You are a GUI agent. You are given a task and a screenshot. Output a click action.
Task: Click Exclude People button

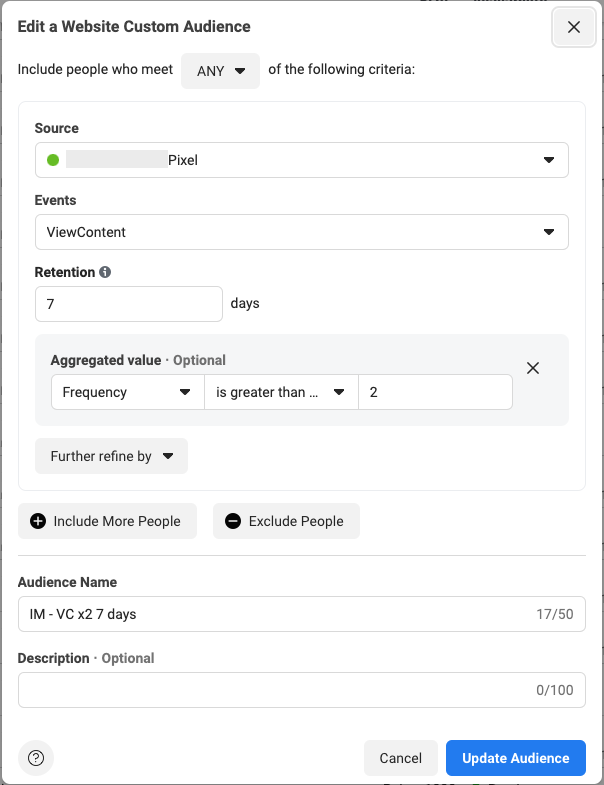[286, 521]
